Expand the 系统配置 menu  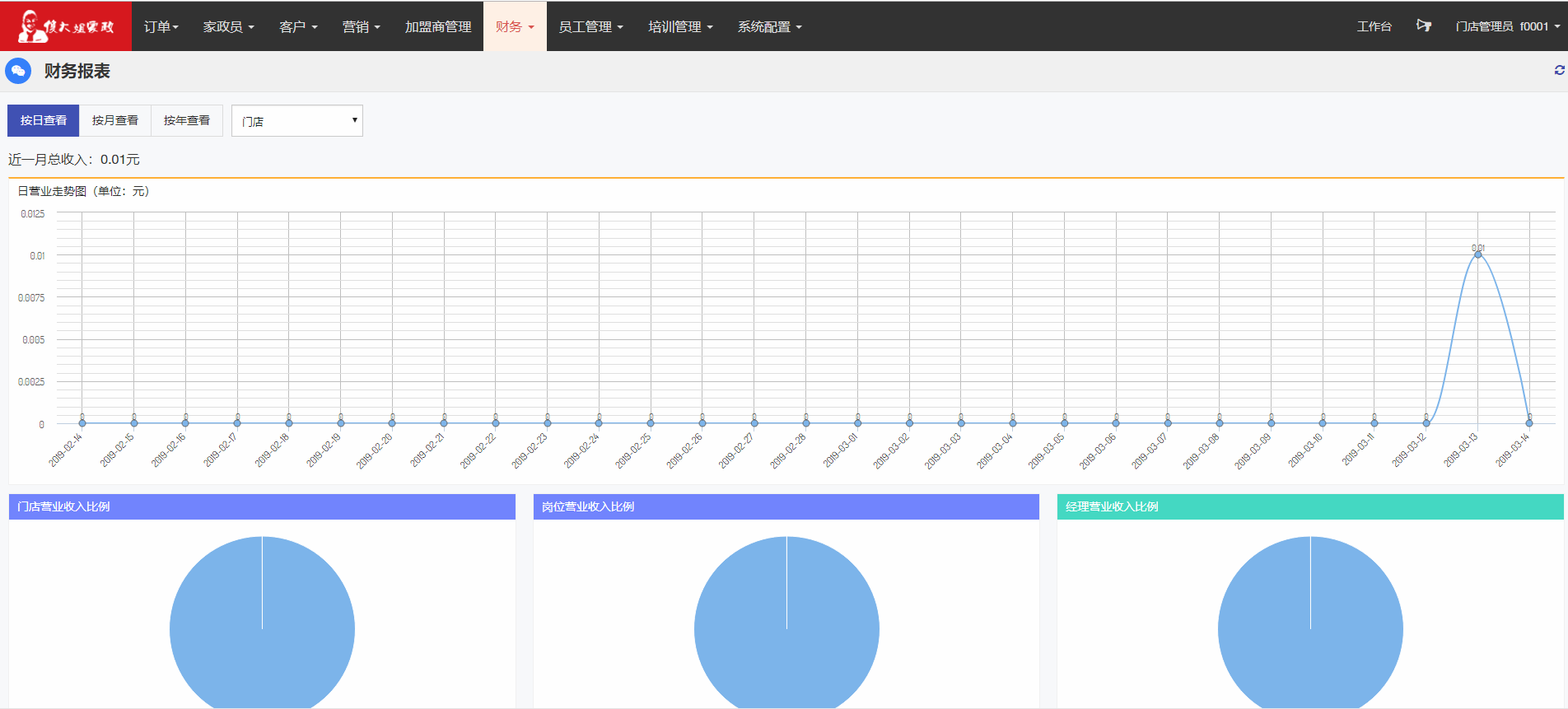tap(769, 26)
